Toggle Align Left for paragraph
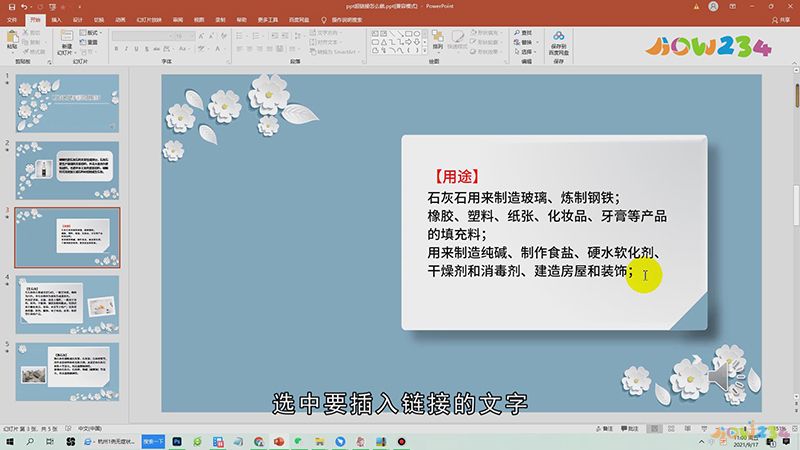 (239, 49)
